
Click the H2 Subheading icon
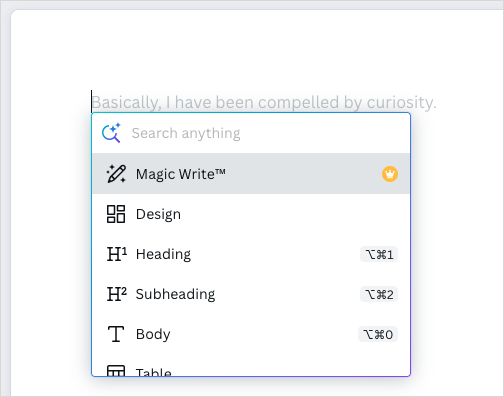(117, 294)
